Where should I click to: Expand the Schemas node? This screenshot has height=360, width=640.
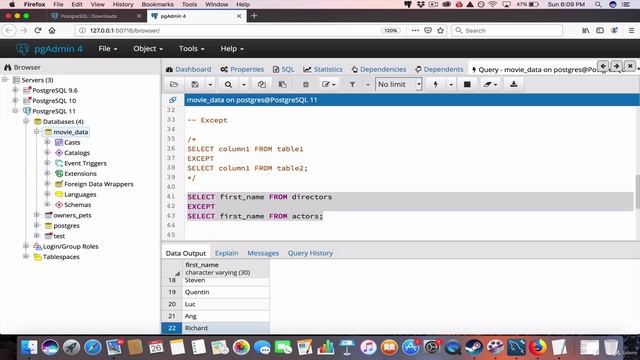tap(47, 204)
